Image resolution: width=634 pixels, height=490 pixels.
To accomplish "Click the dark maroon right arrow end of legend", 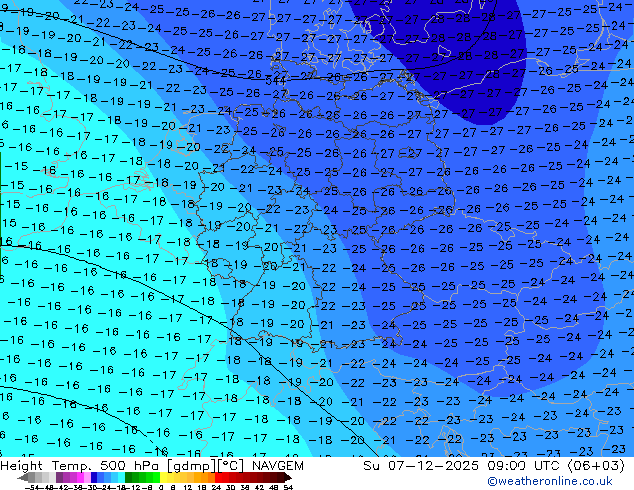I will click(x=288, y=477).
